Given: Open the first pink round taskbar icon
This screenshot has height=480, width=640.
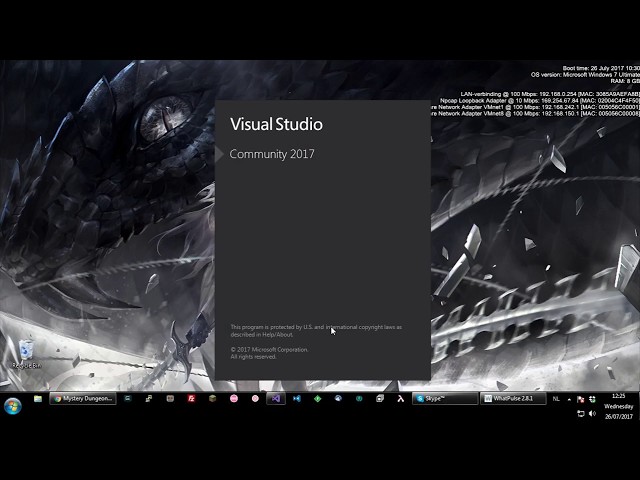Looking at the screenshot, I should pos(234,398).
